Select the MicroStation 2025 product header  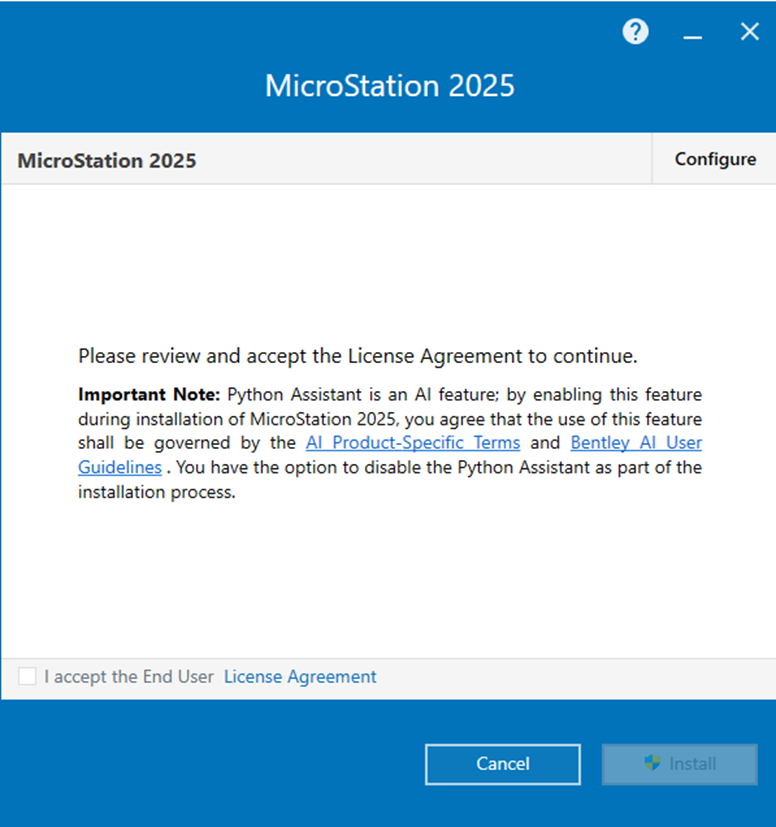pyautogui.click(x=107, y=160)
